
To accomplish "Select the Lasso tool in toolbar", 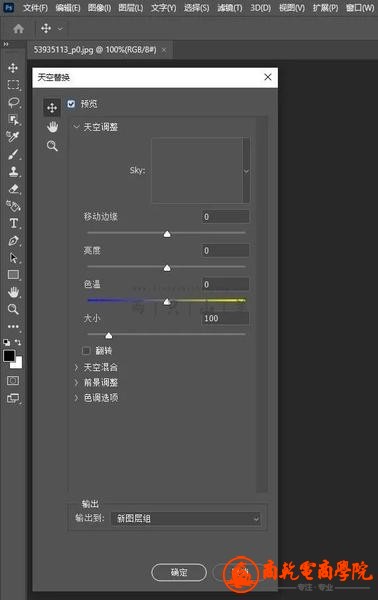I will pos(14,102).
